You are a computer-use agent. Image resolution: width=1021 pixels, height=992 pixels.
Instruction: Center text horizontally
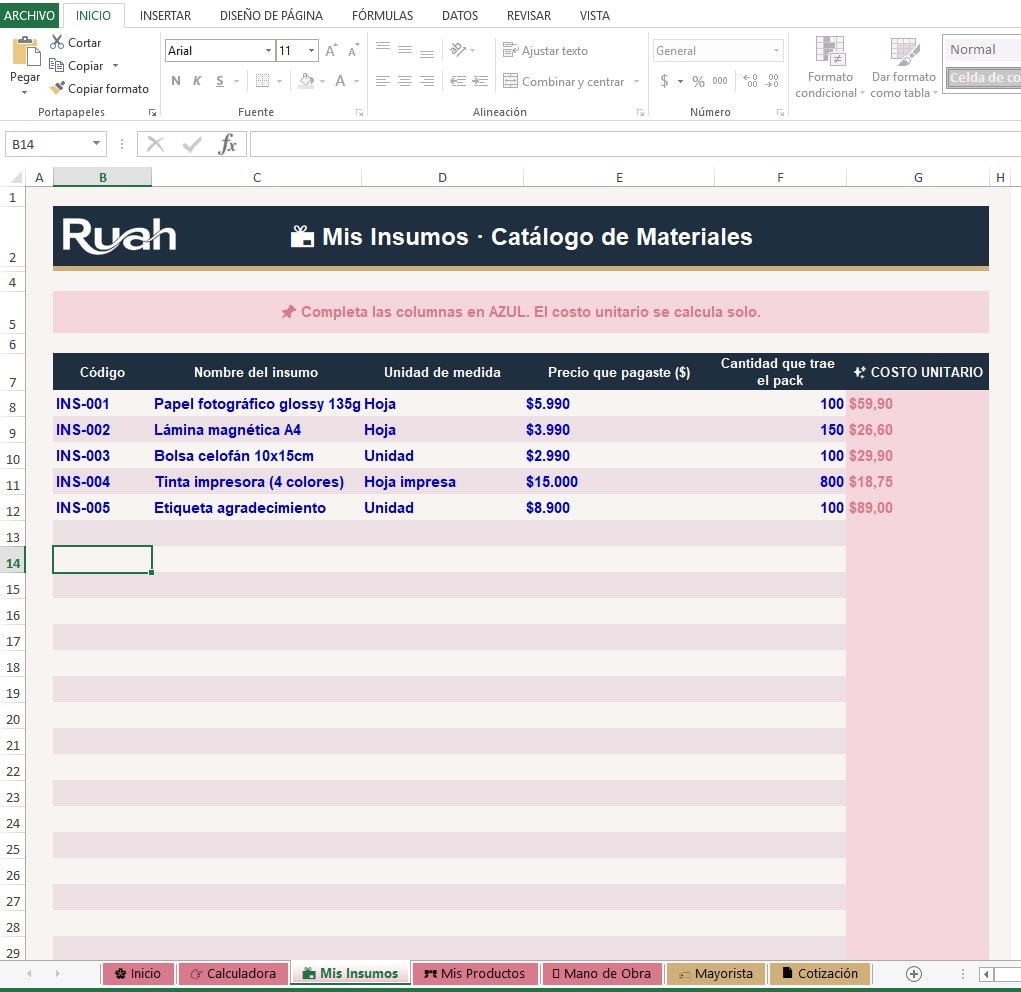pos(405,81)
